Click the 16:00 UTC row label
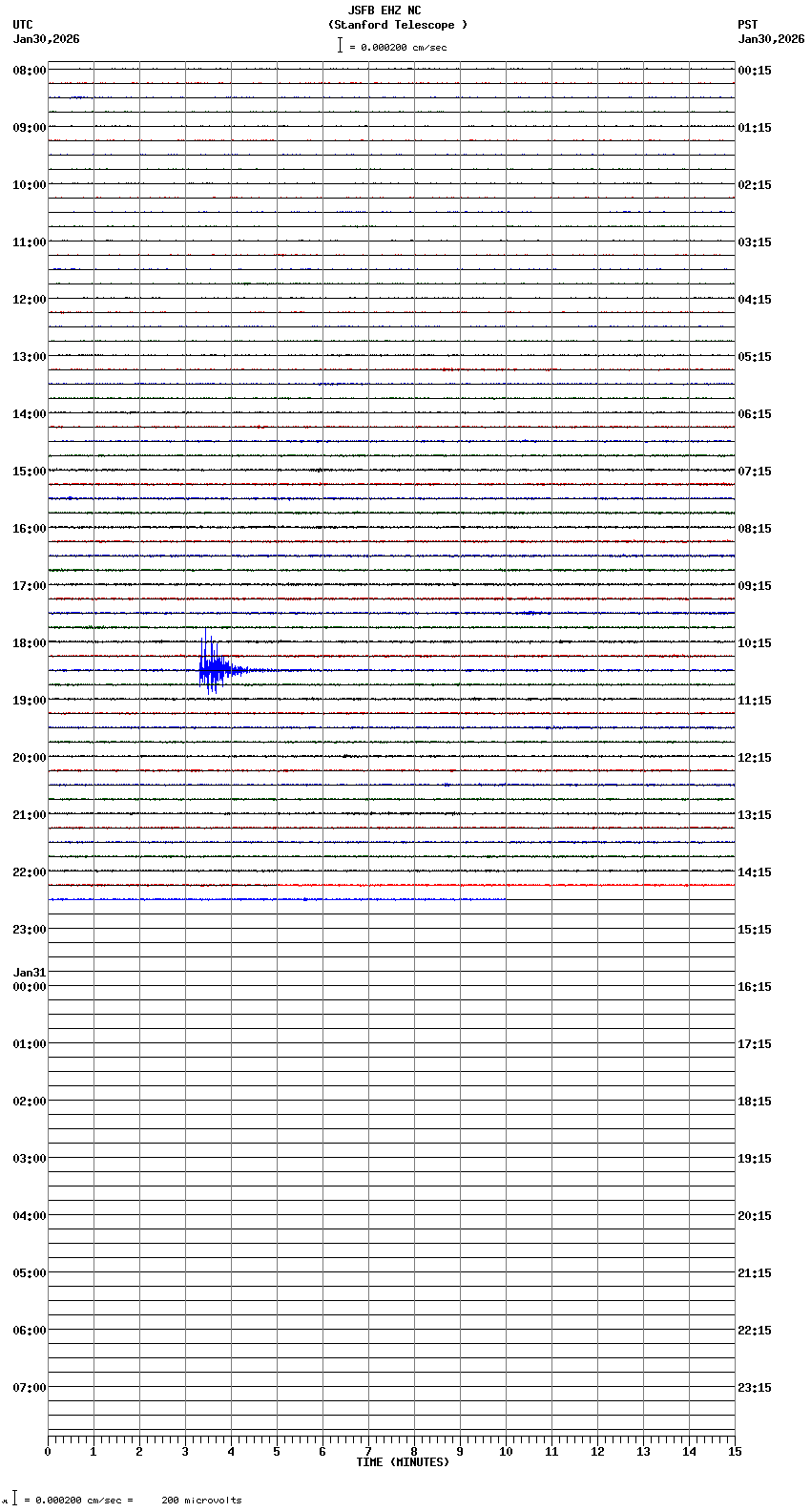 click(29, 529)
